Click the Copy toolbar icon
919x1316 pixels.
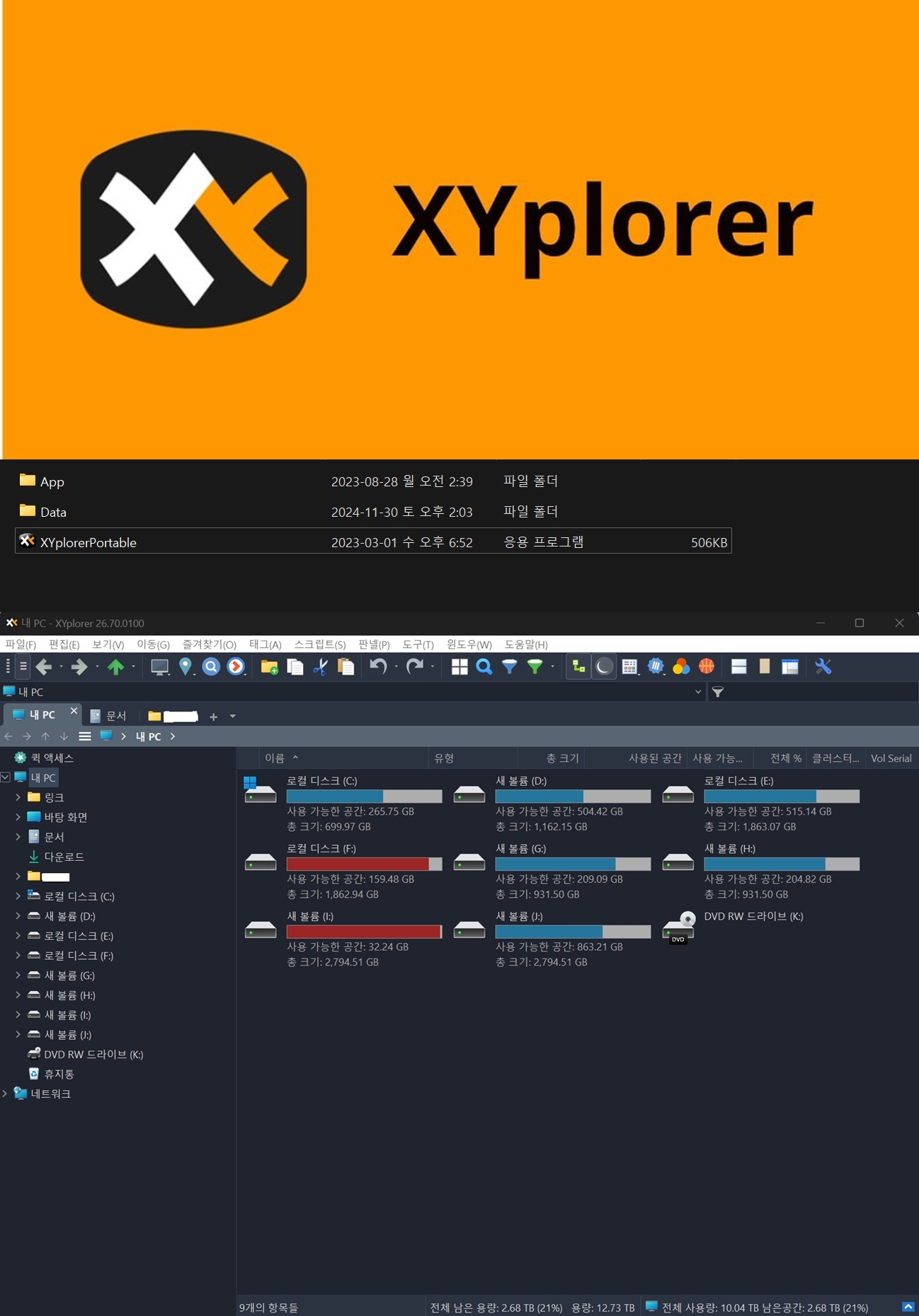295,666
